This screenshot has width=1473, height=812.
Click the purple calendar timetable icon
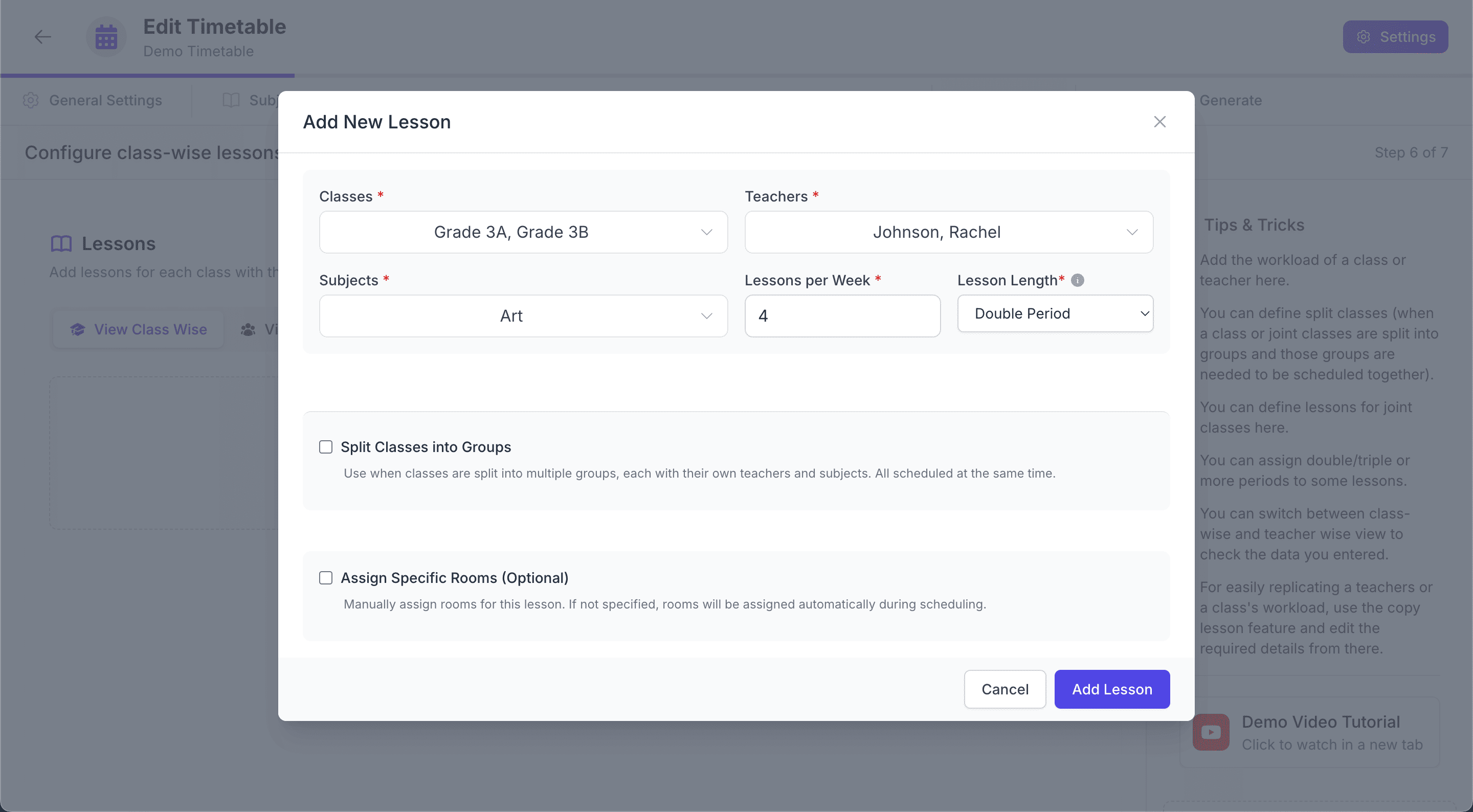[106, 37]
